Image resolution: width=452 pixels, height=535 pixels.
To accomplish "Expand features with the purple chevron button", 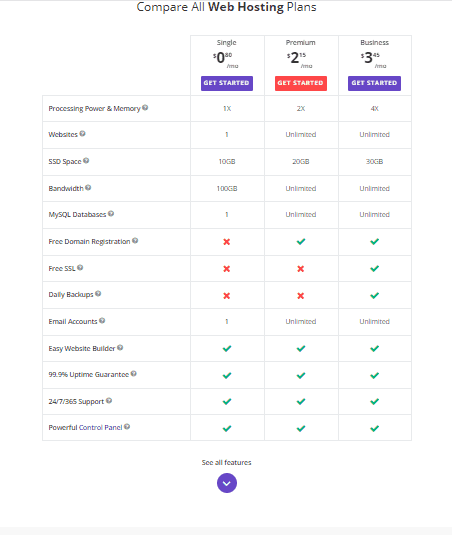I will tap(227, 483).
